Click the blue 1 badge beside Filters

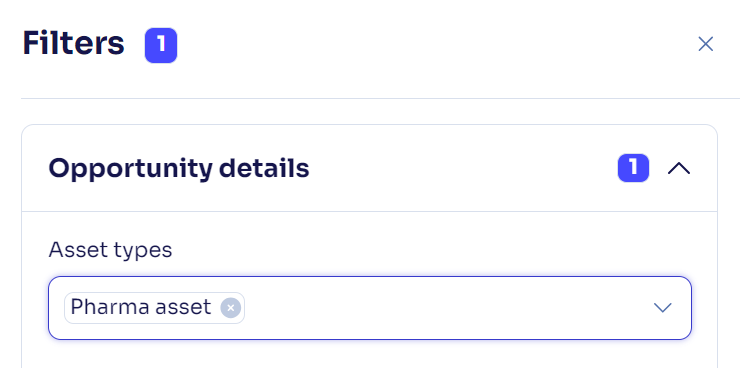click(x=161, y=45)
